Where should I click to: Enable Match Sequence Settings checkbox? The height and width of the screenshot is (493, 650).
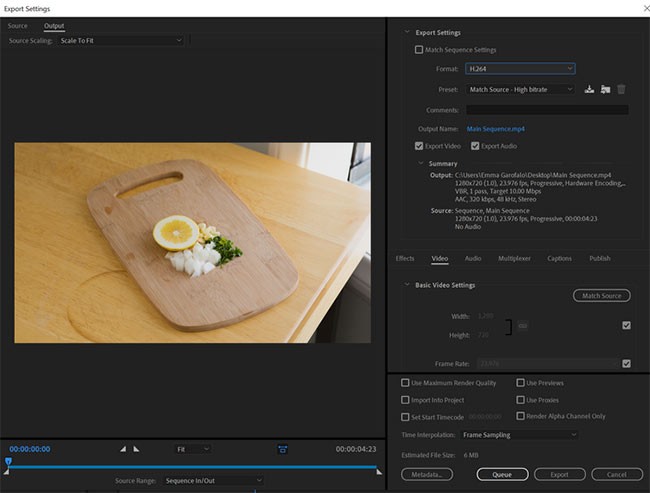419,49
